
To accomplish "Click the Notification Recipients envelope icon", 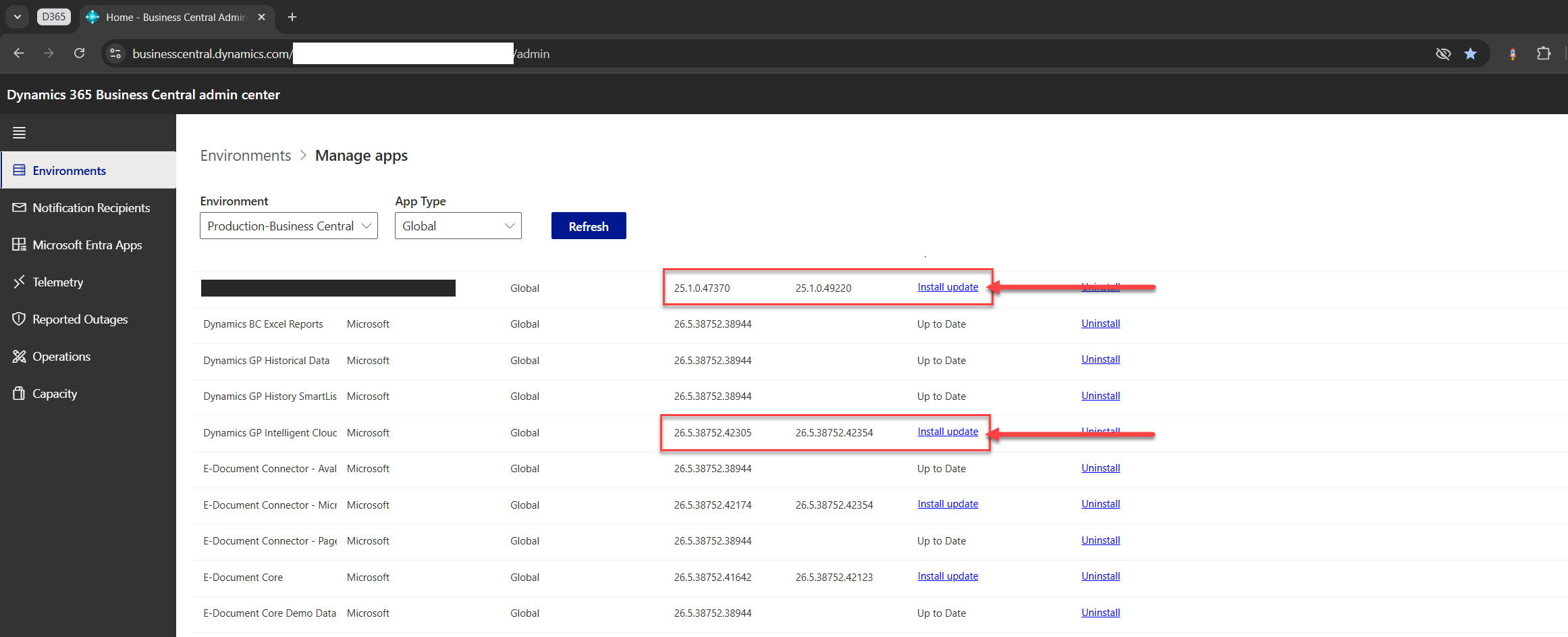I will (19, 207).
